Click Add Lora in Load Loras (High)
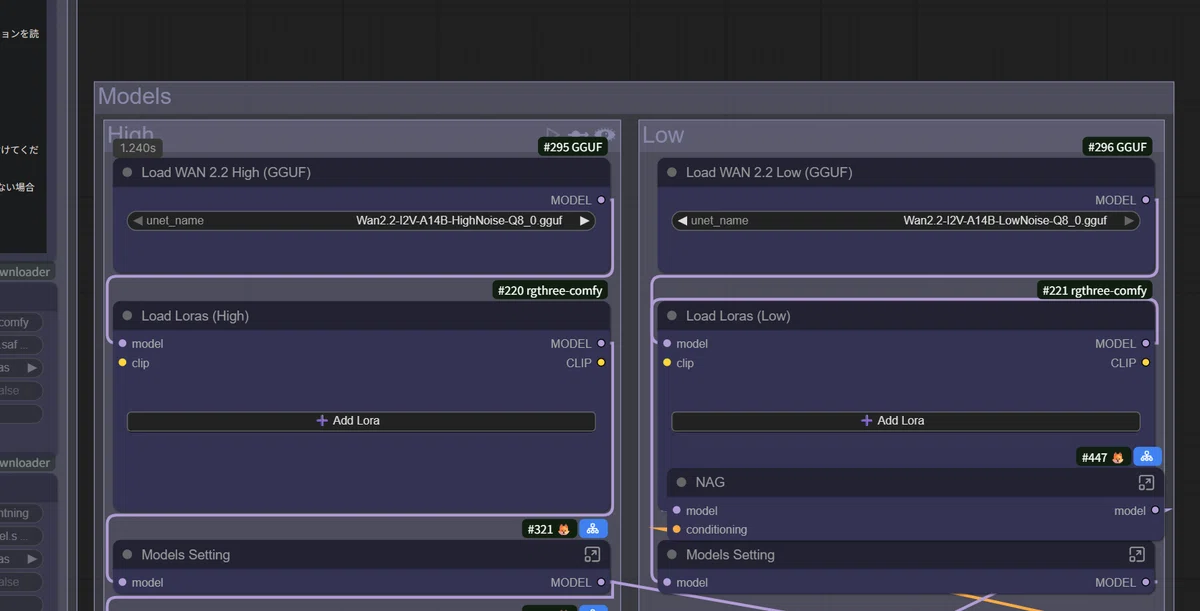Image resolution: width=1200 pixels, height=611 pixels. tap(361, 421)
